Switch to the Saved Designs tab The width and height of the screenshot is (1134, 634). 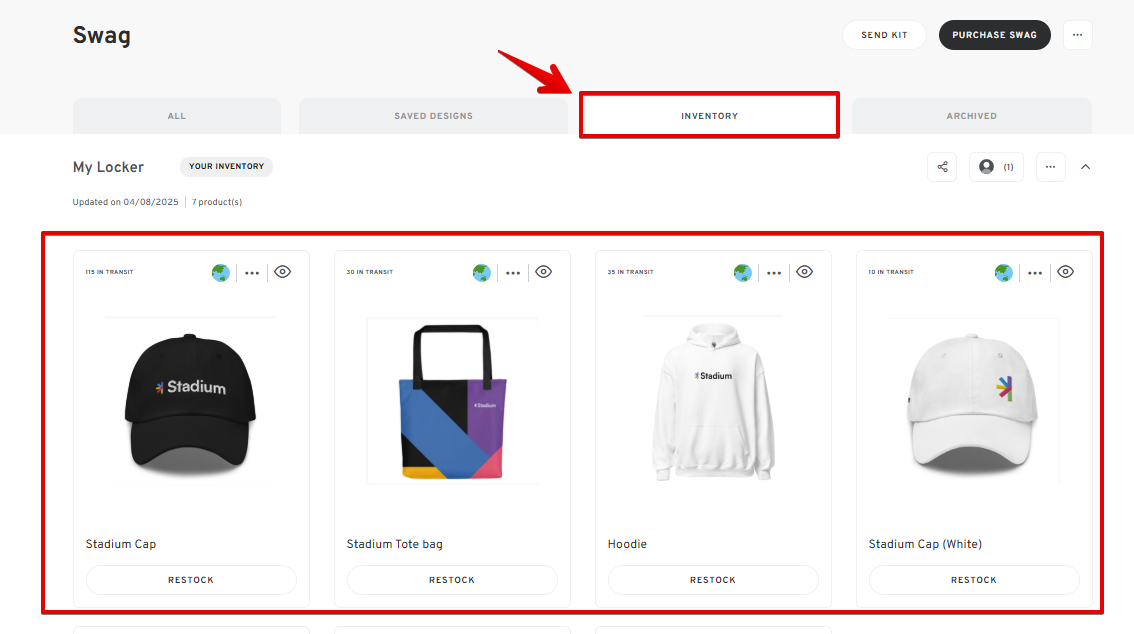click(x=433, y=116)
